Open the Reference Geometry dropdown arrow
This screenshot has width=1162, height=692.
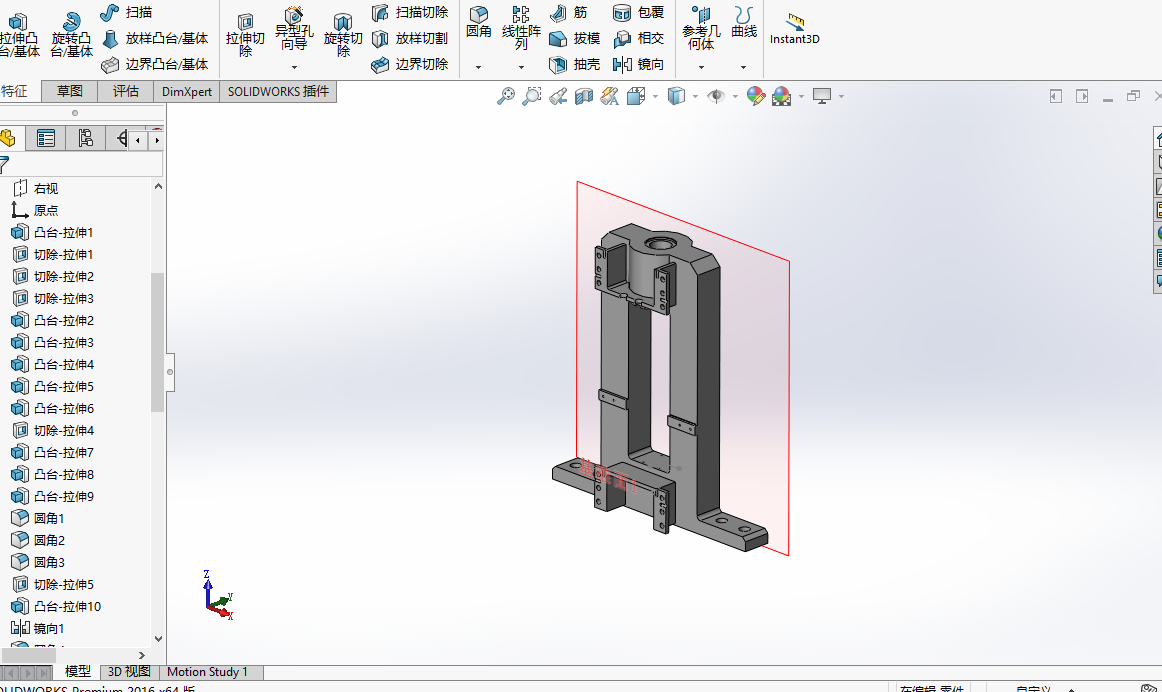pos(701,67)
